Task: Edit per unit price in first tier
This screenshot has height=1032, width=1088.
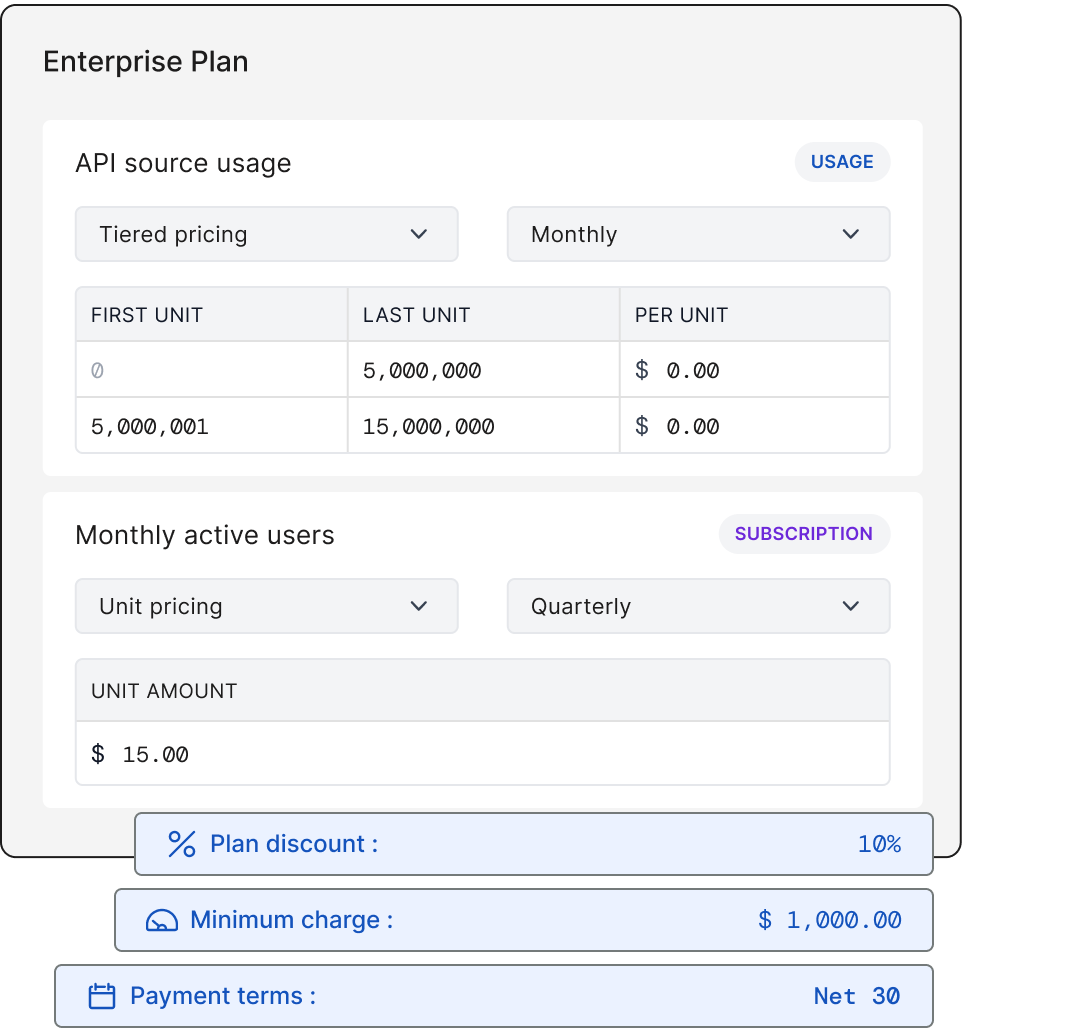Action: (x=754, y=370)
